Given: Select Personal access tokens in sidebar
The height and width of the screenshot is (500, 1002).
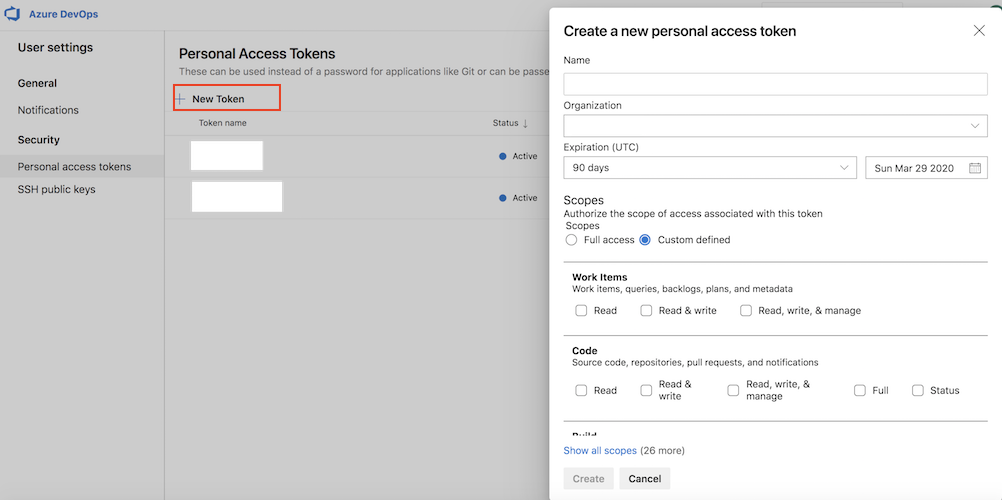Looking at the screenshot, I should 74,167.
